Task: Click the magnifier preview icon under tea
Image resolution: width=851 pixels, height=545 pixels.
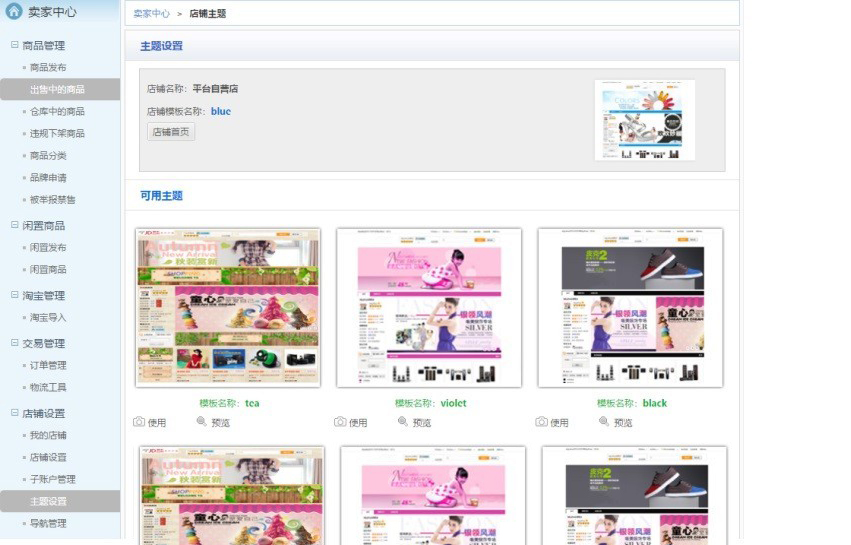Action: pos(201,421)
